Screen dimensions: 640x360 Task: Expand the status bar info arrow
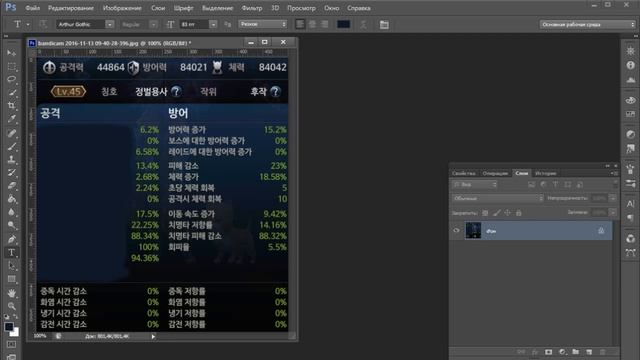[x=153, y=337]
